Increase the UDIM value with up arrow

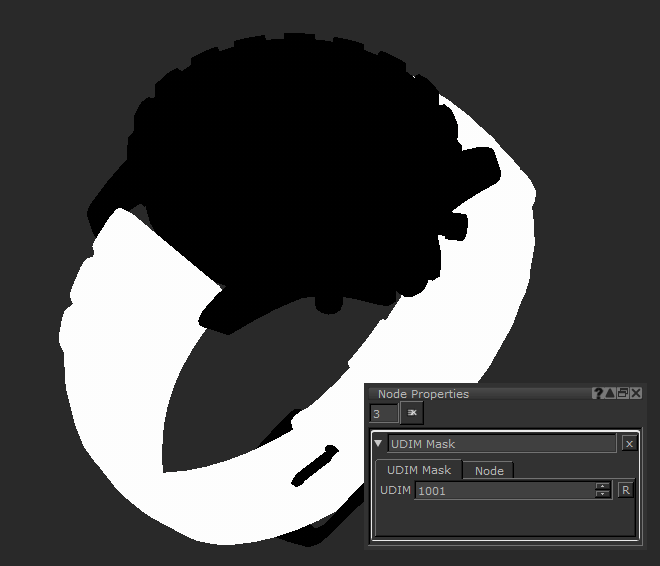click(x=602, y=486)
